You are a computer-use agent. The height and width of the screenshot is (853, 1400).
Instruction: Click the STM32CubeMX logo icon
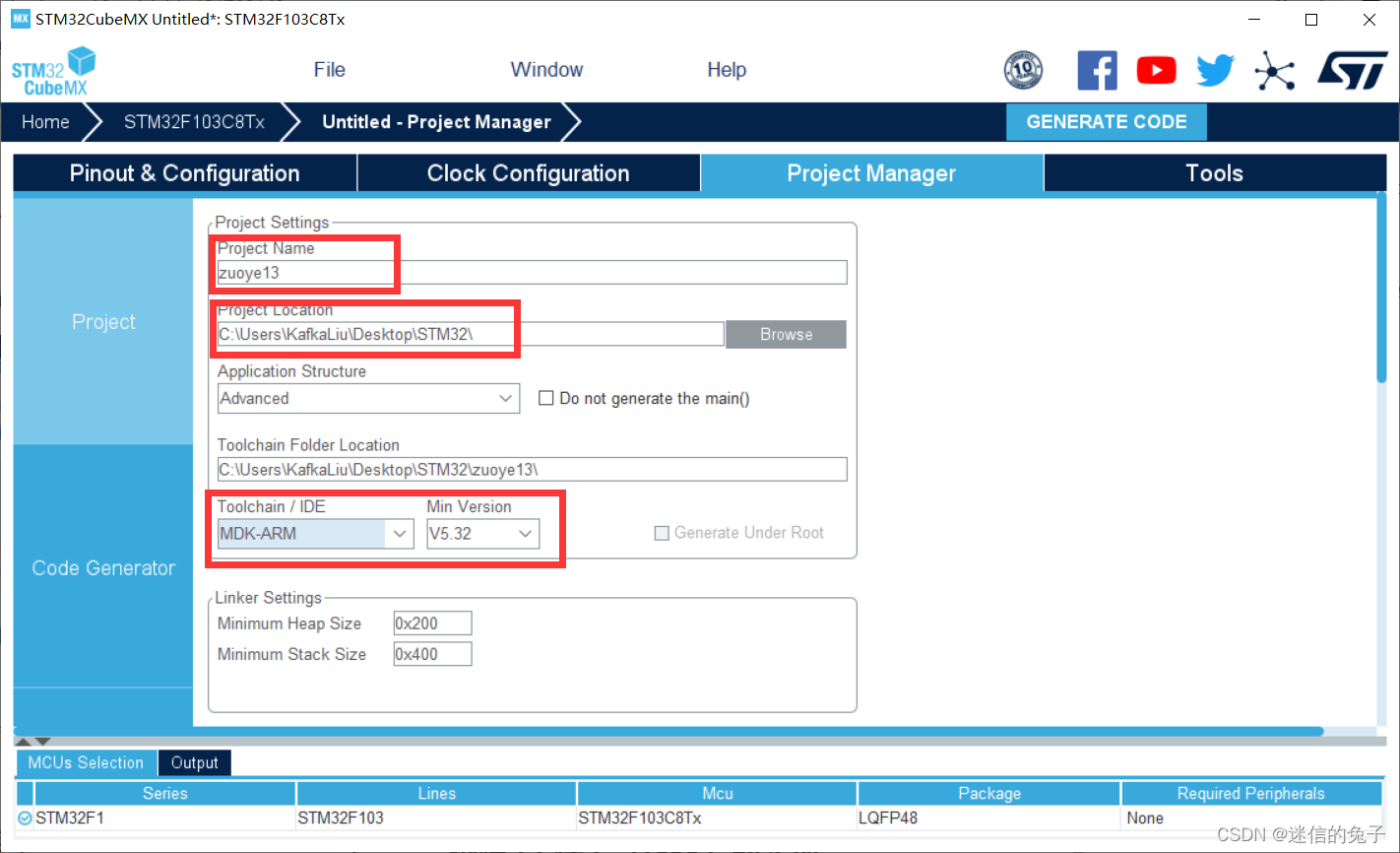coord(53,71)
